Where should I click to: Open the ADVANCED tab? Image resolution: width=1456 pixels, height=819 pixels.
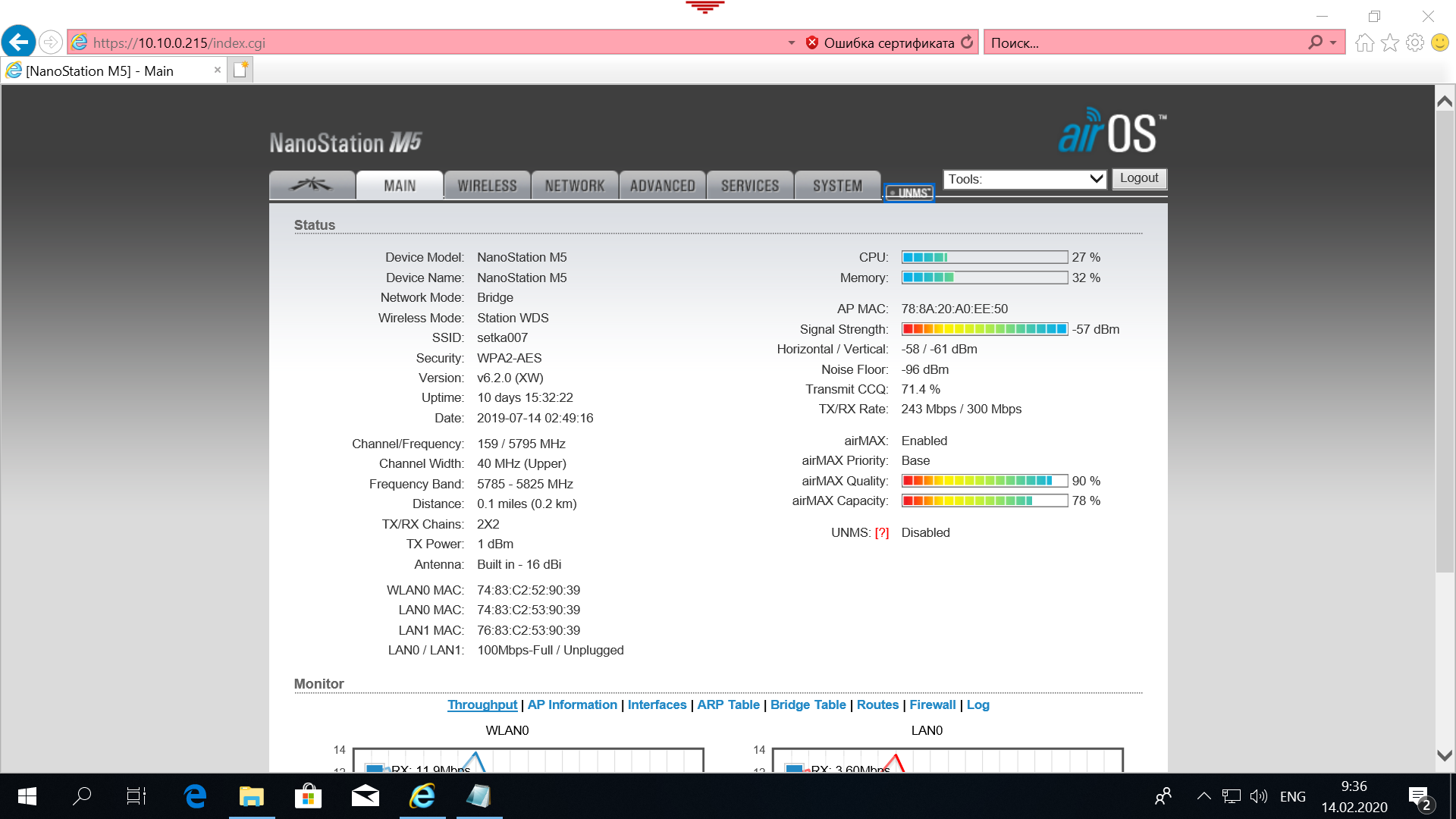tap(662, 185)
